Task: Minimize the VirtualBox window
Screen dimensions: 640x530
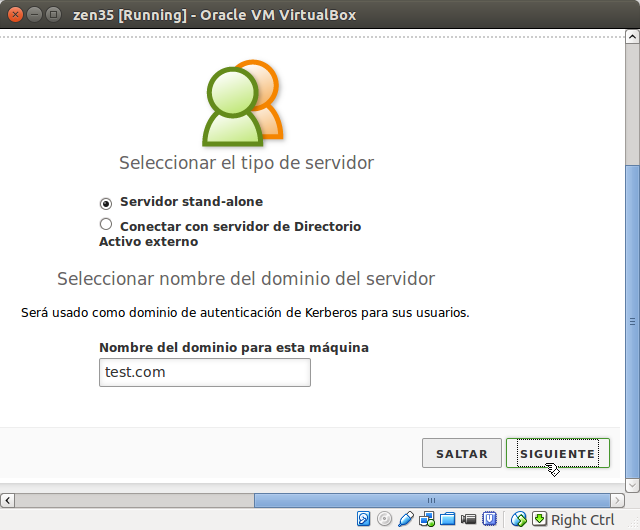Action: point(34,15)
